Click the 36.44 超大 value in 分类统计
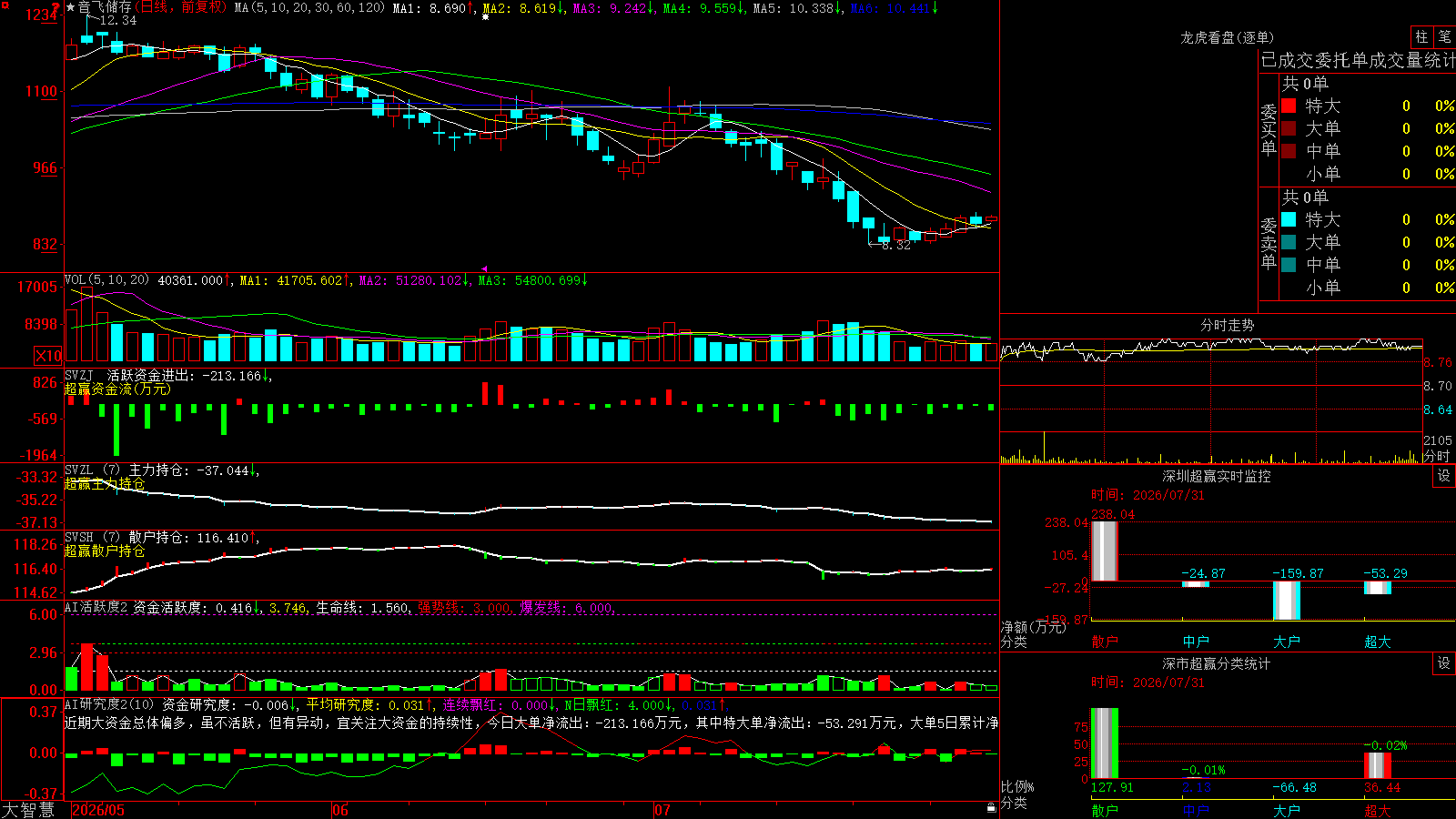 point(1382,787)
